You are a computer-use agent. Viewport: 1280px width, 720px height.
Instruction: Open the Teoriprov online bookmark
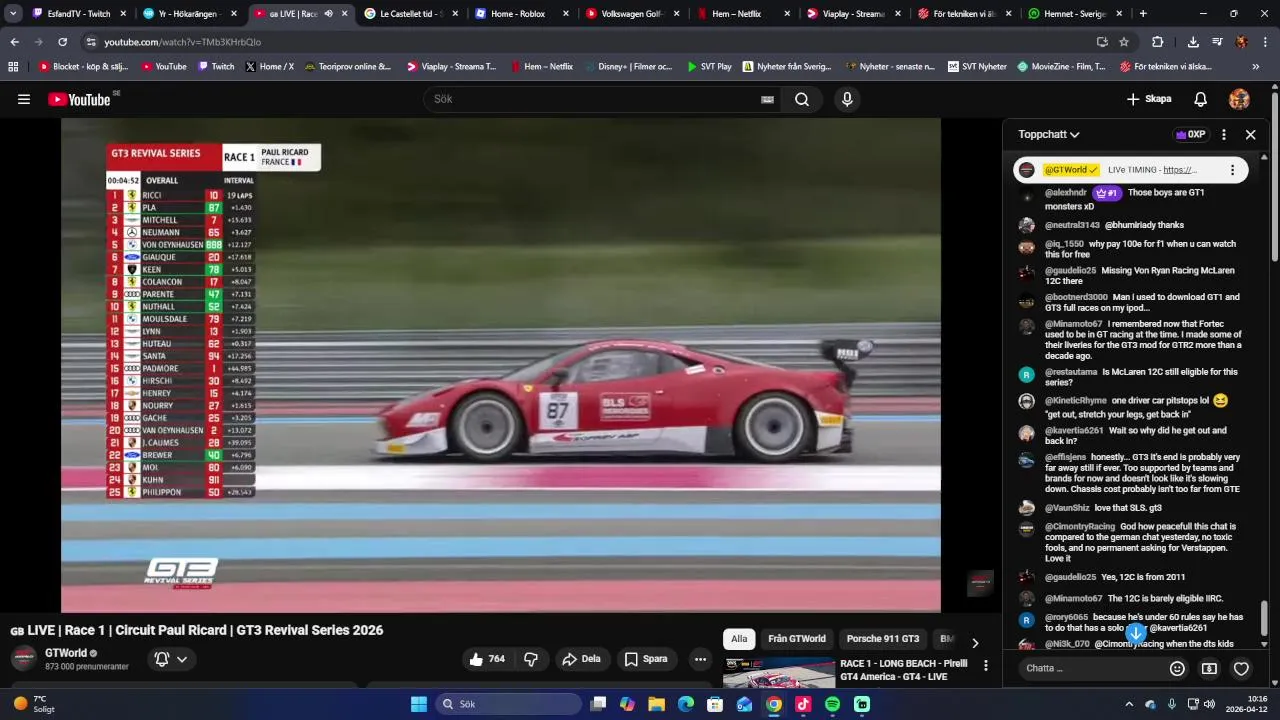347,67
